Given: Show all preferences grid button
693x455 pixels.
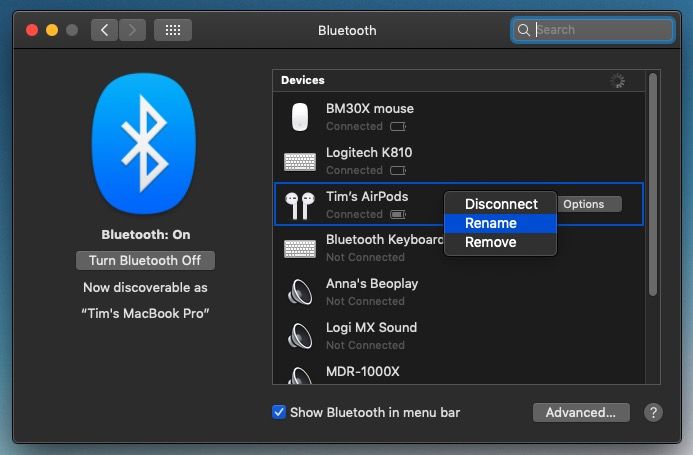Looking at the screenshot, I should pyautogui.click(x=172, y=30).
